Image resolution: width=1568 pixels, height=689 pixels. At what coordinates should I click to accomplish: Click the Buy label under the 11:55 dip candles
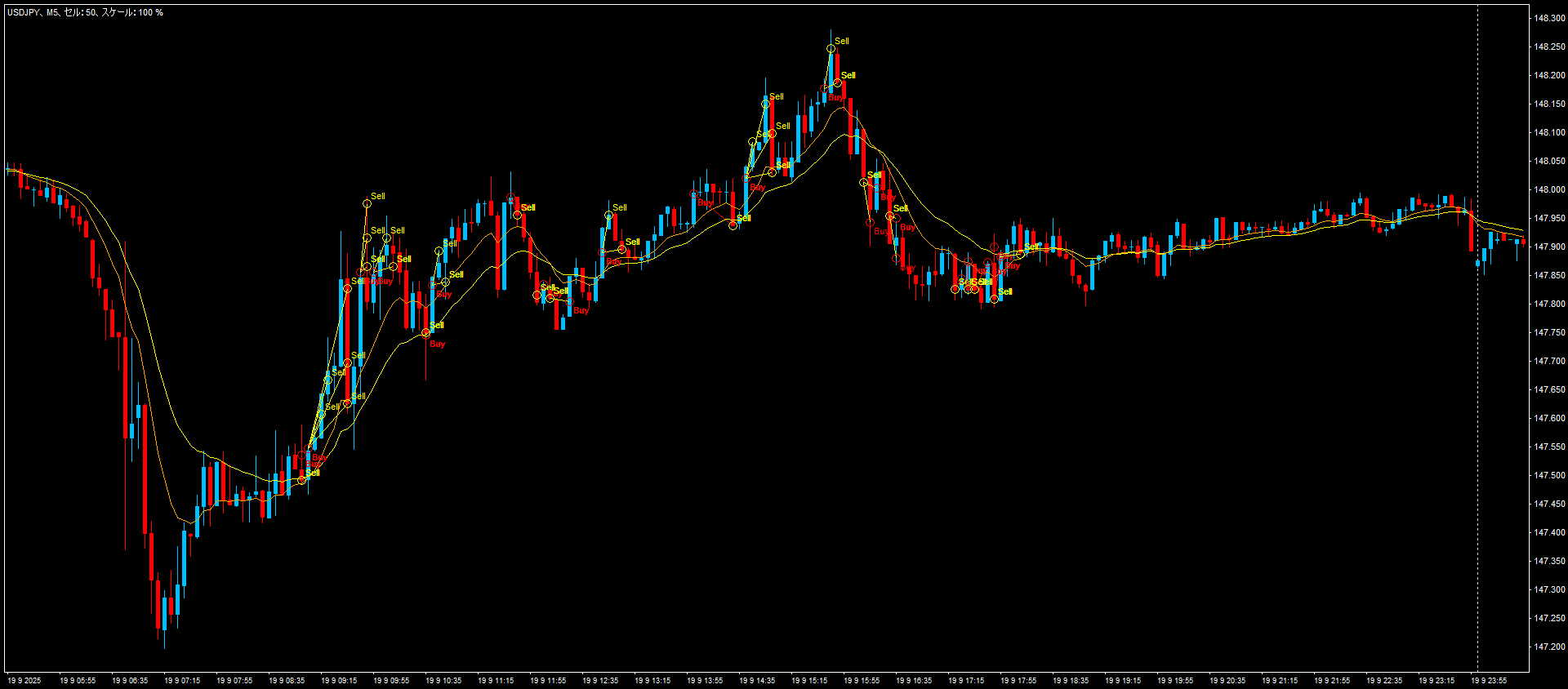coord(581,310)
